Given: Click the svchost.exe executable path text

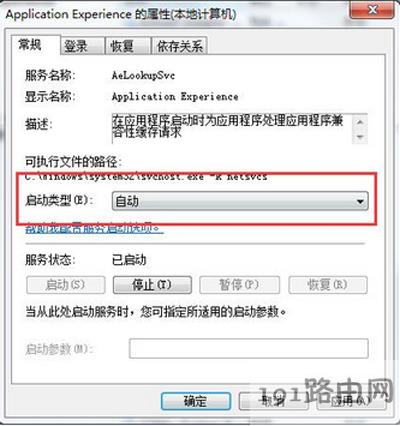Looking at the screenshot, I should click(x=146, y=177).
